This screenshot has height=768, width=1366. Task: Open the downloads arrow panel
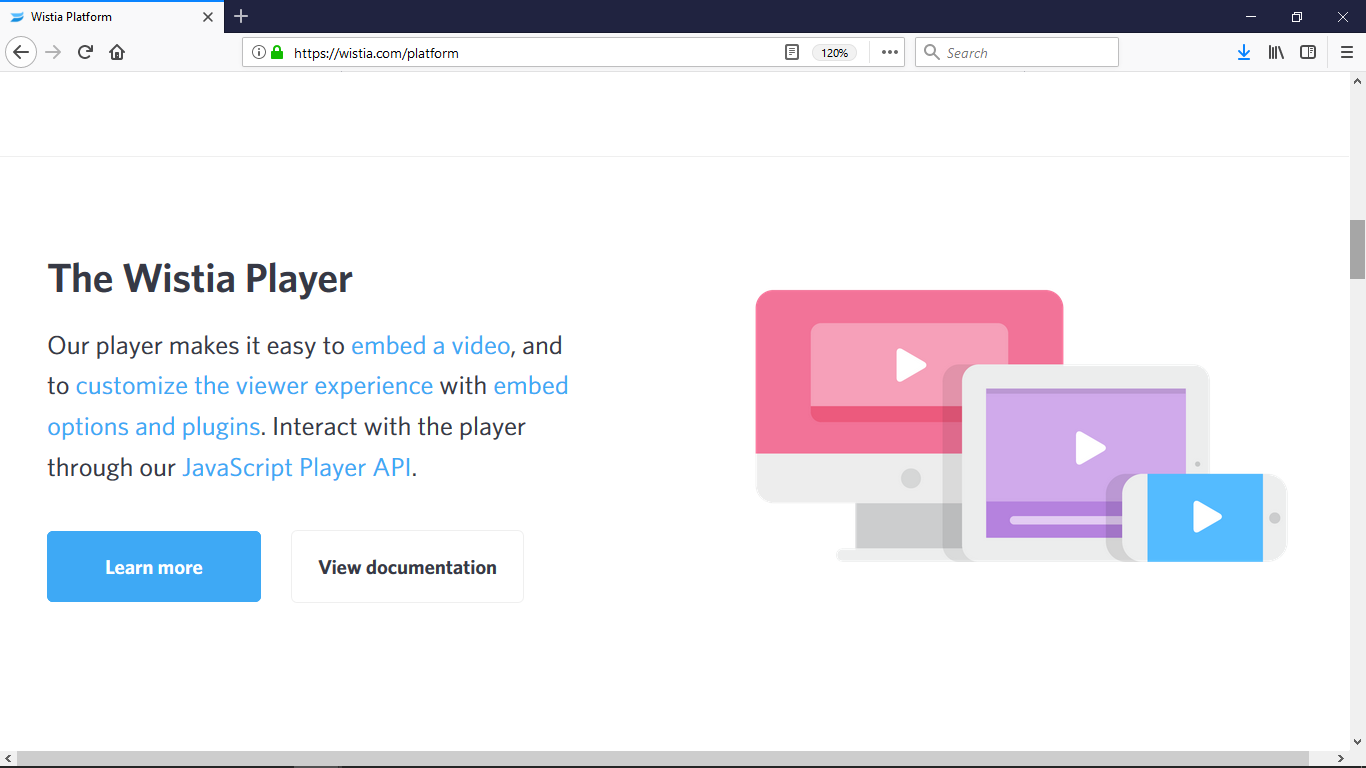1243,52
